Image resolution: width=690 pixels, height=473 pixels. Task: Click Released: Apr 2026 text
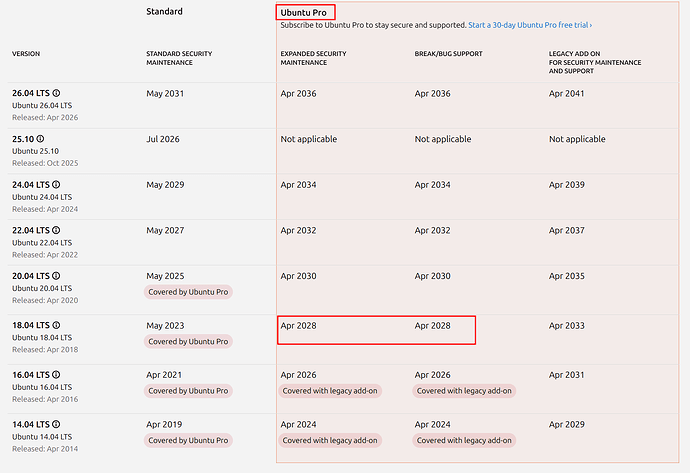[x=45, y=117]
